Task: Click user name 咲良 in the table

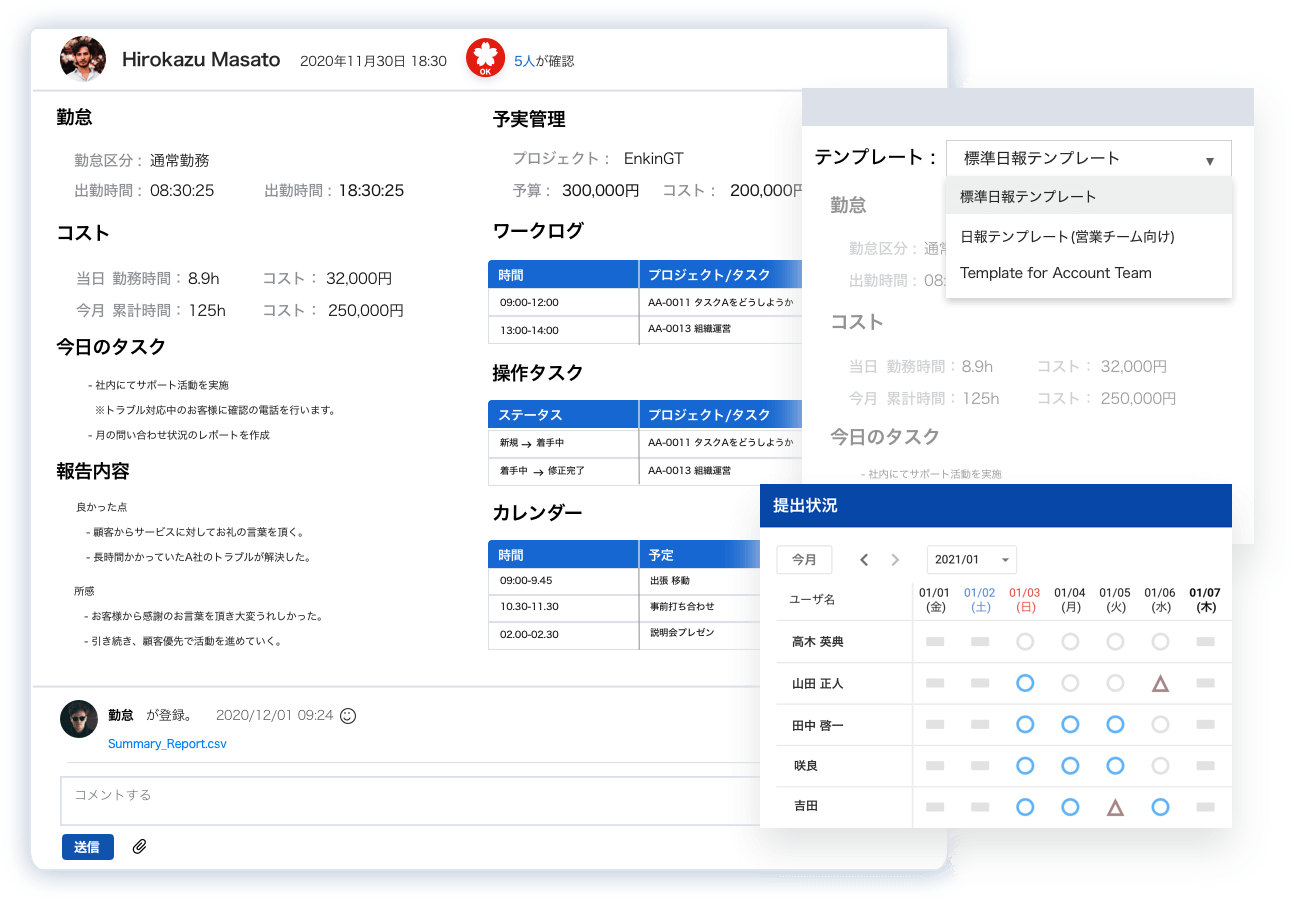Action: pos(805,766)
